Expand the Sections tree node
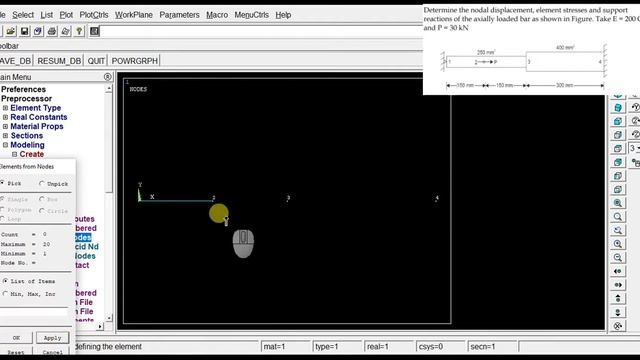The image size is (640, 360). coord(5,136)
